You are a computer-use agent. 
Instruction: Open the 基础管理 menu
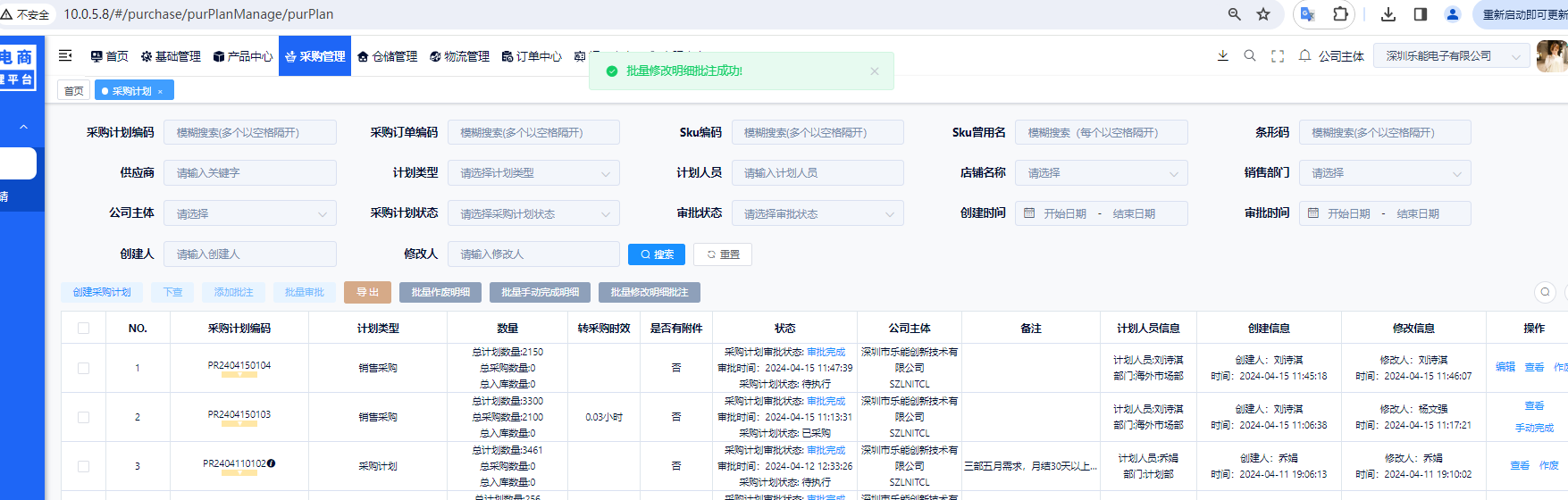[171, 56]
